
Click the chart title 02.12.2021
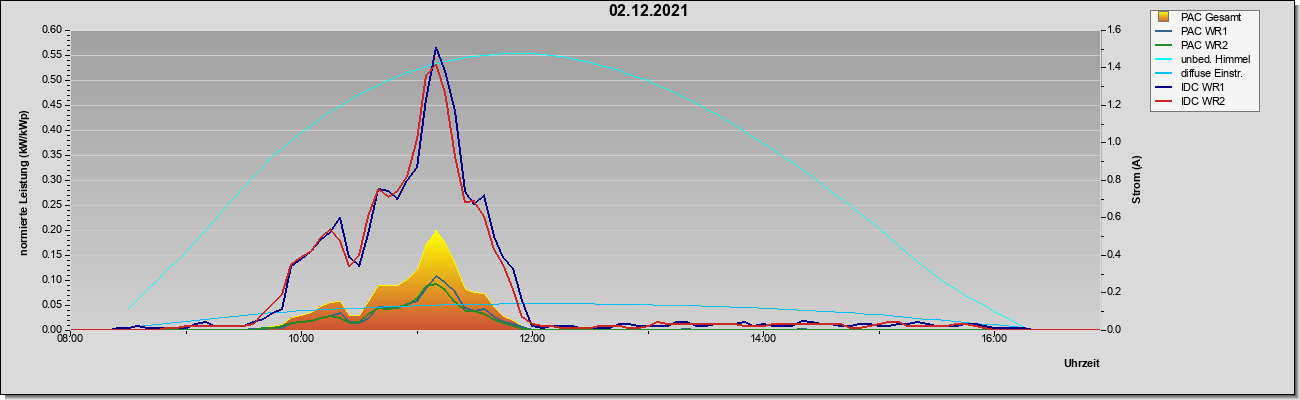coord(648,11)
